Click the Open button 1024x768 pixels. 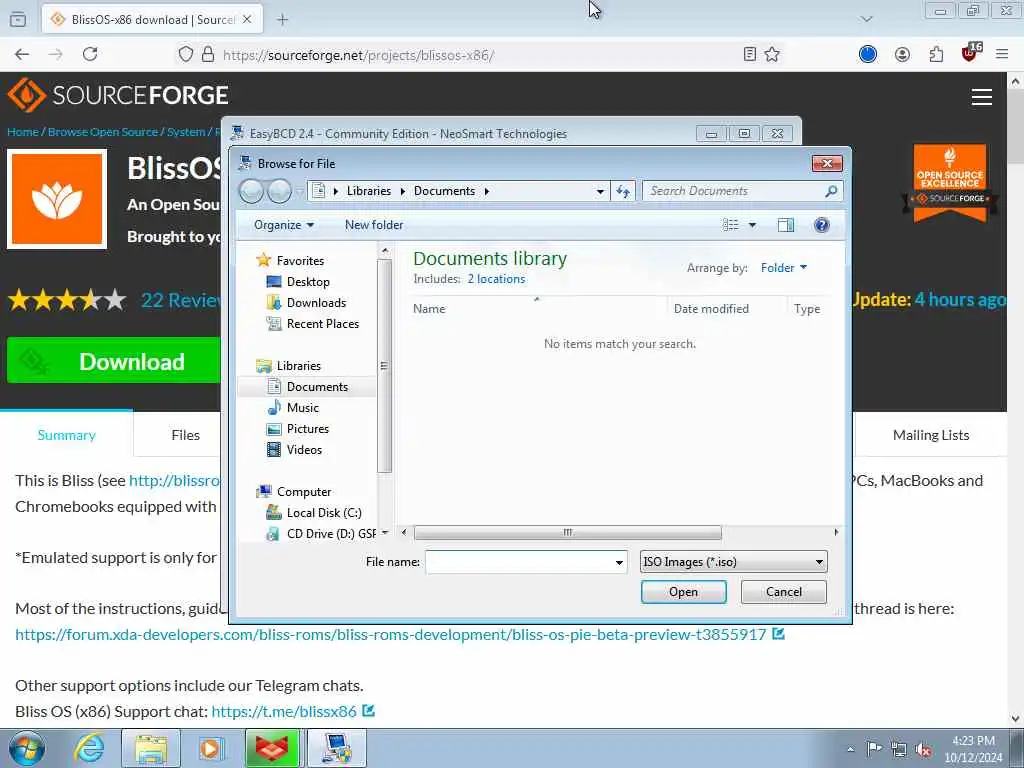(683, 592)
